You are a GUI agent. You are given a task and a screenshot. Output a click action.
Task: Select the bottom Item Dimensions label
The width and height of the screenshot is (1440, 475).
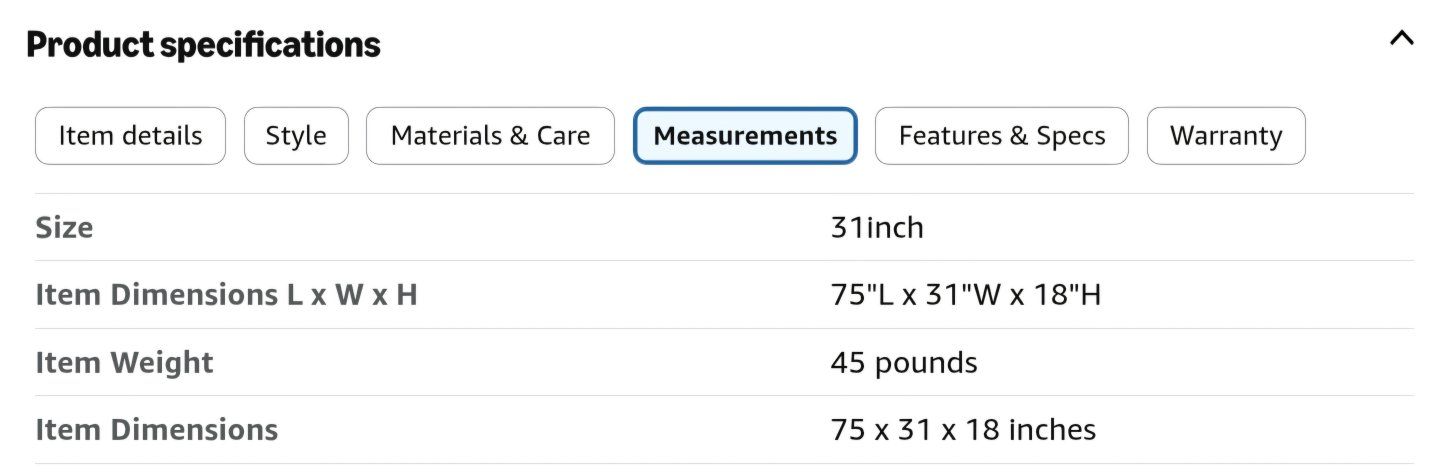157,430
